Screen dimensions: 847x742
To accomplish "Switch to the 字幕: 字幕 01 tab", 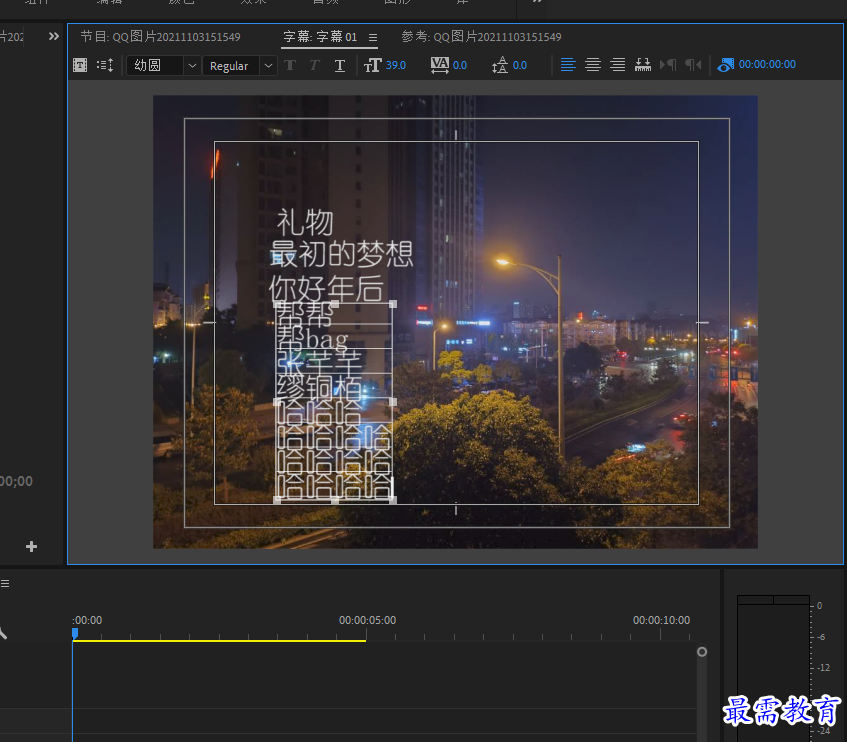I will pos(320,37).
